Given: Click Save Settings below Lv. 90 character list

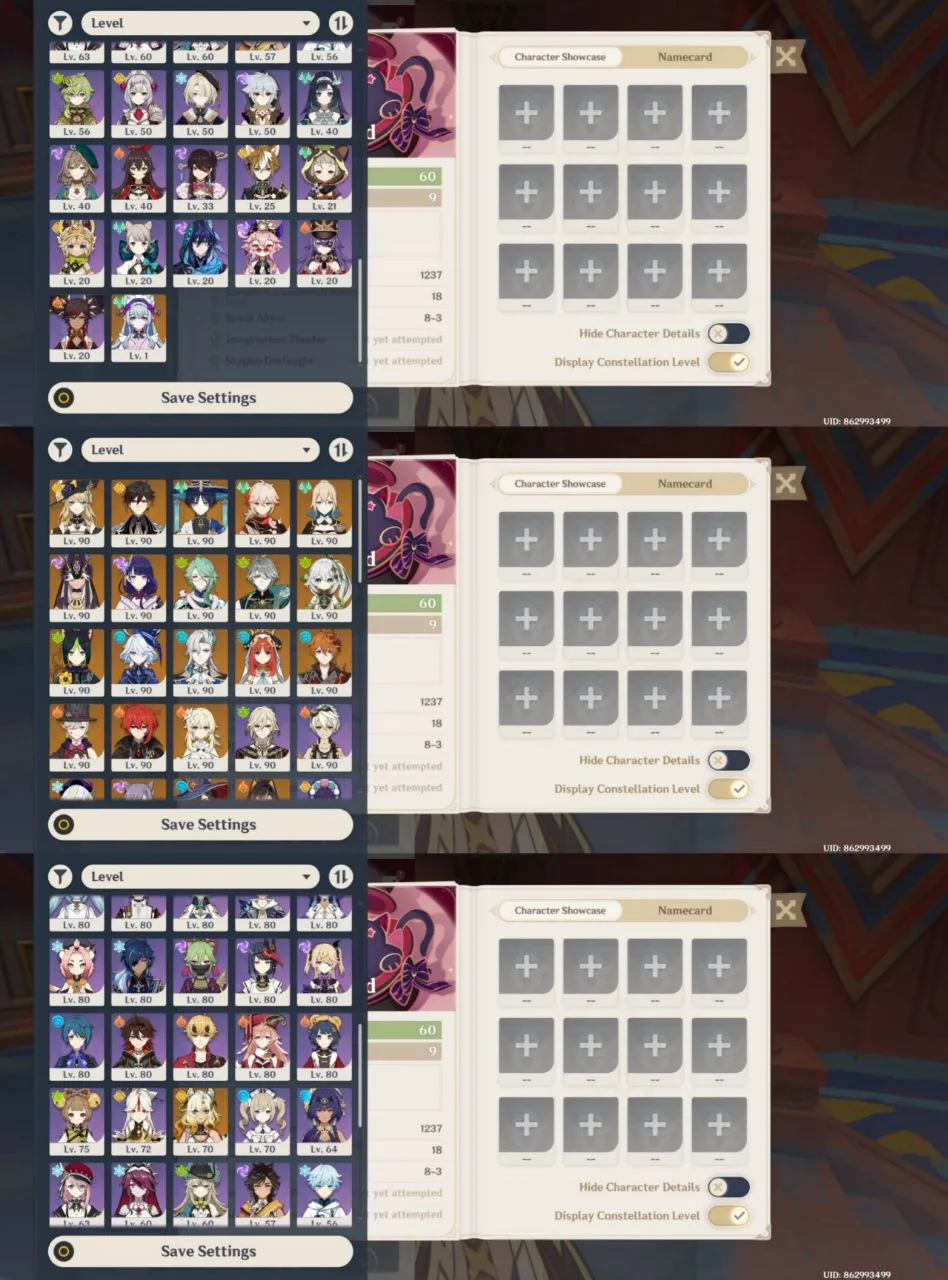Looking at the screenshot, I should pyautogui.click(x=201, y=825).
